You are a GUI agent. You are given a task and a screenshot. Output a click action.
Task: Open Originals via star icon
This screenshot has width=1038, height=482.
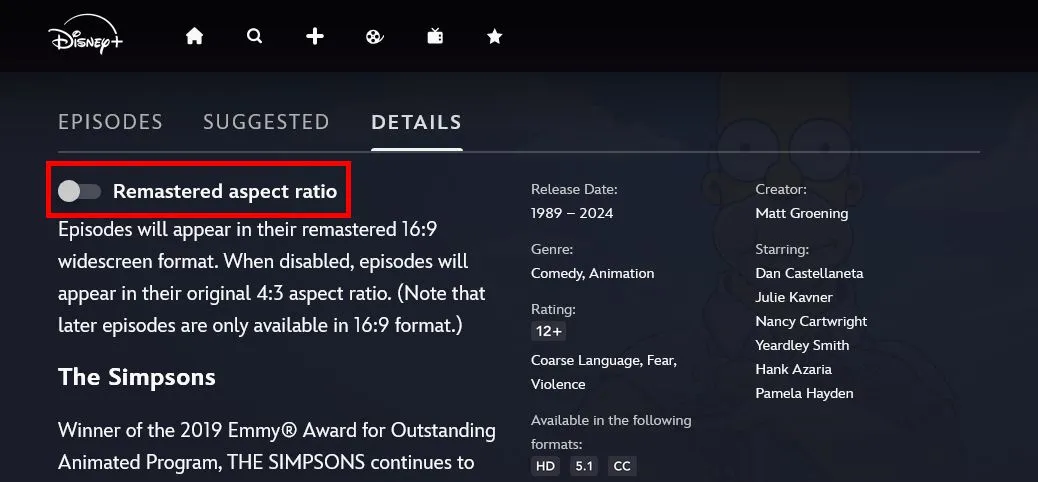(x=495, y=36)
